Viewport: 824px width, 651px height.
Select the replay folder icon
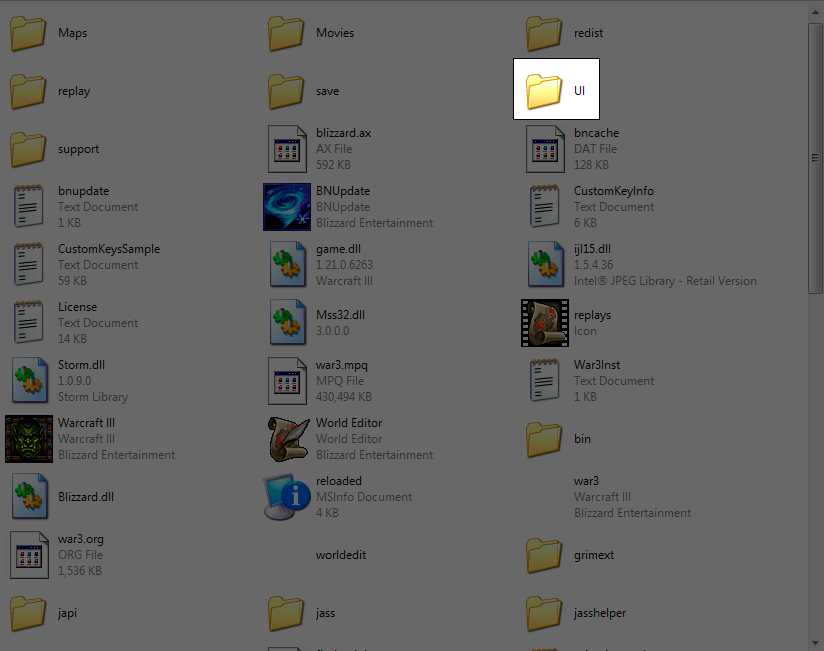(x=28, y=91)
